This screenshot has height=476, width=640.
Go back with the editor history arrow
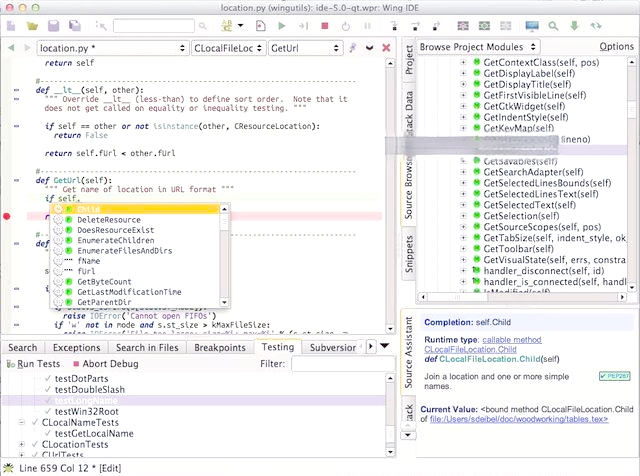pos(11,48)
